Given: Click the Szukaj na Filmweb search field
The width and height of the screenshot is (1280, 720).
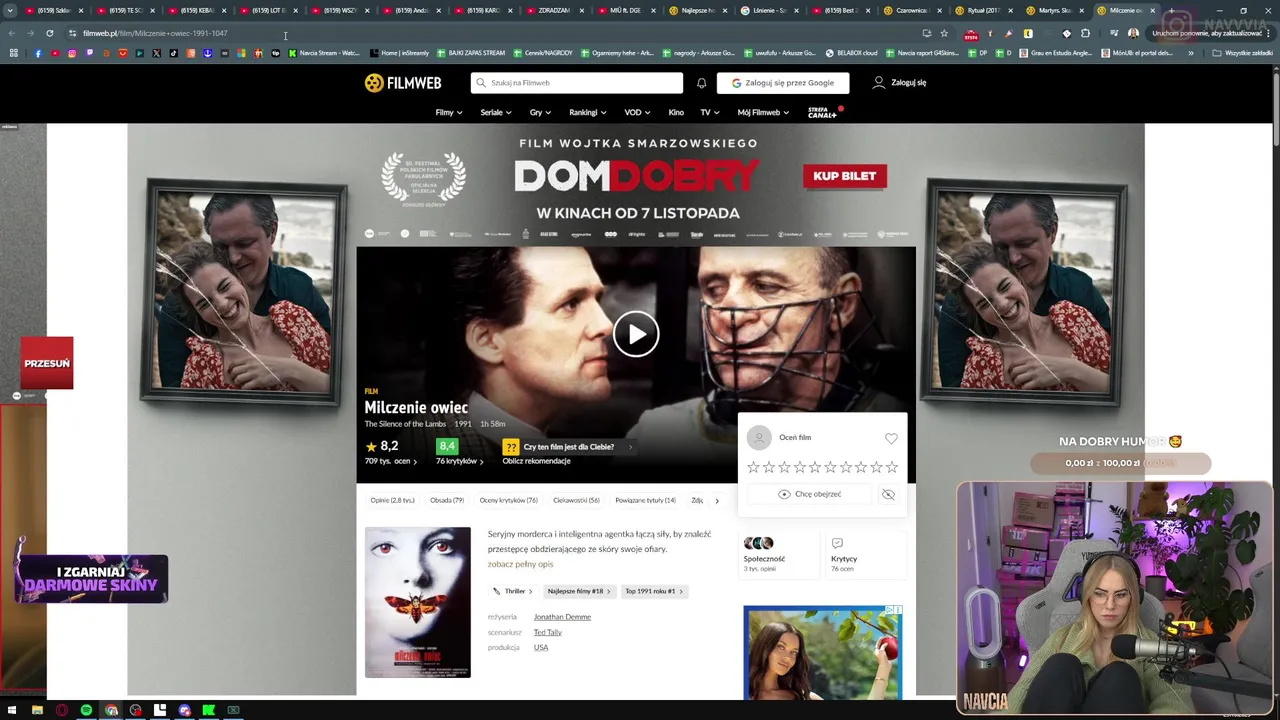Looking at the screenshot, I should 577,83.
